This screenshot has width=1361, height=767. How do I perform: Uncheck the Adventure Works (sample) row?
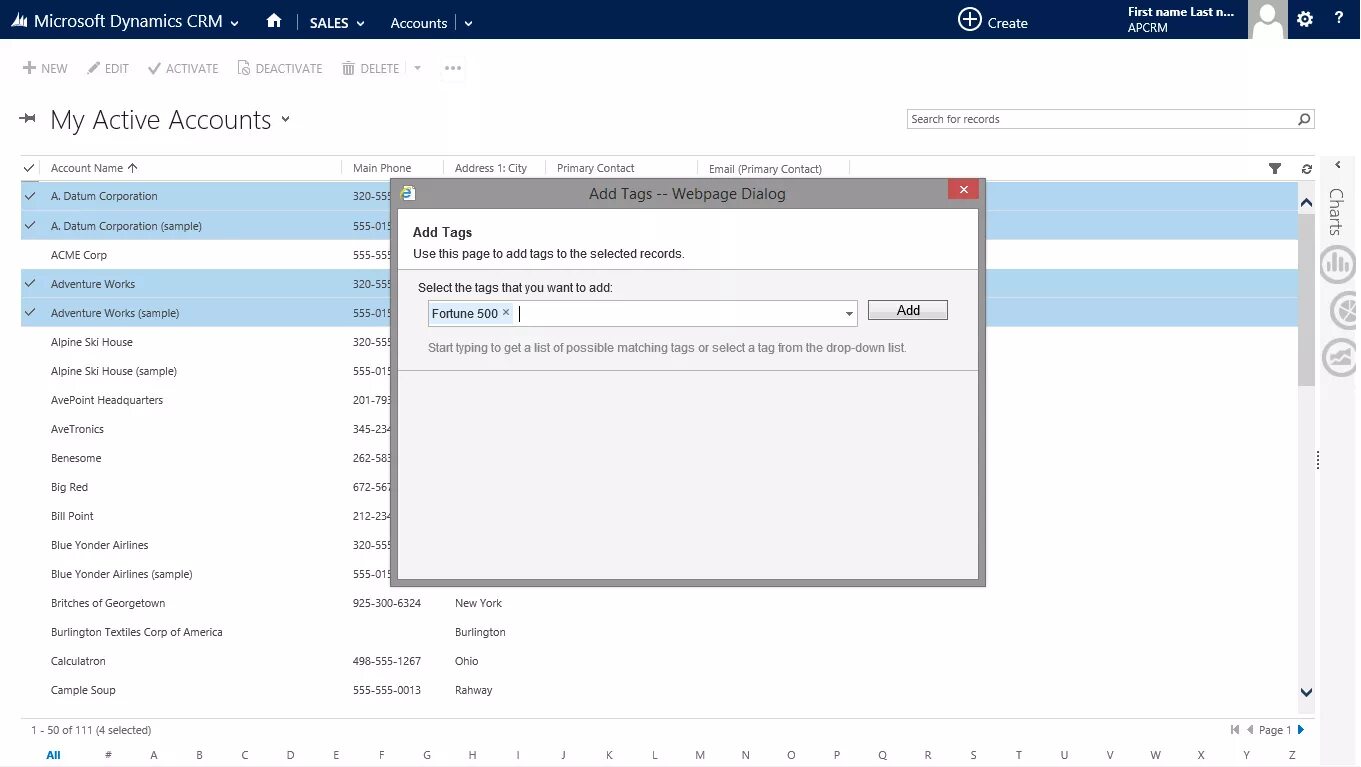[x=30, y=312]
